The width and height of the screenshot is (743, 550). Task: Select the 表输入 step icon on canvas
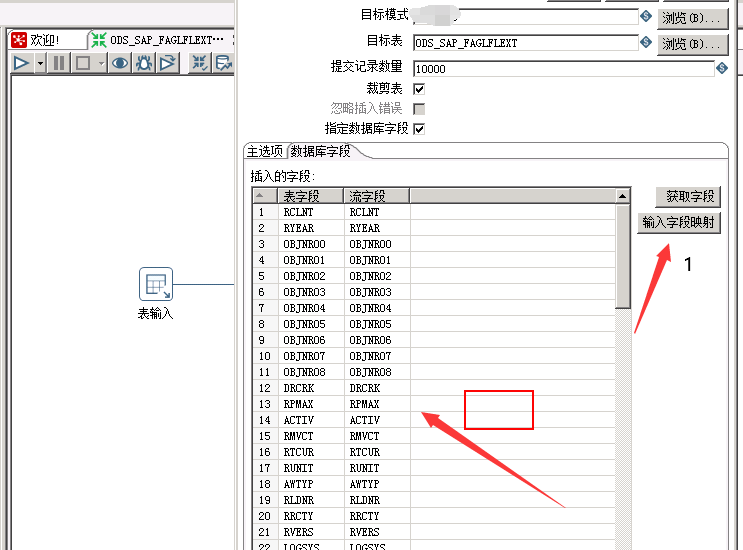pyautogui.click(x=156, y=284)
